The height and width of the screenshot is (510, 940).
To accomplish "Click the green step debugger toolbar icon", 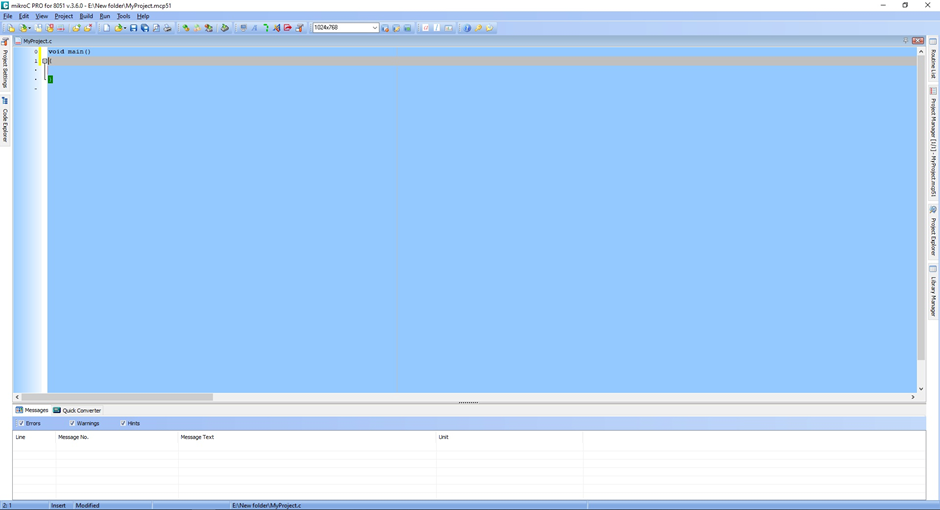I will click(x=266, y=28).
